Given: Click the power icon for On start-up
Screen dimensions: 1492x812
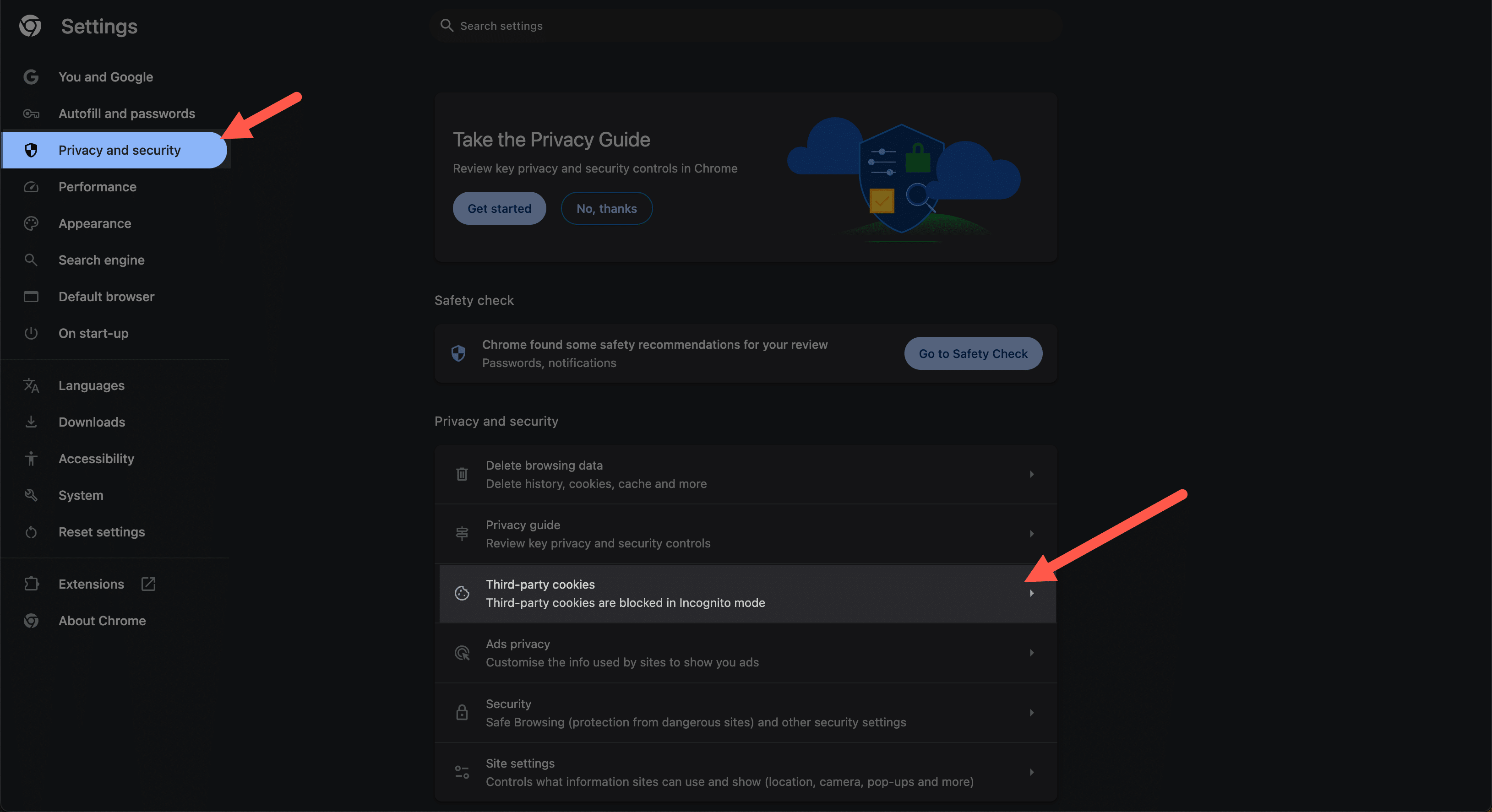Looking at the screenshot, I should pyautogui.click(x=31, y=333).
